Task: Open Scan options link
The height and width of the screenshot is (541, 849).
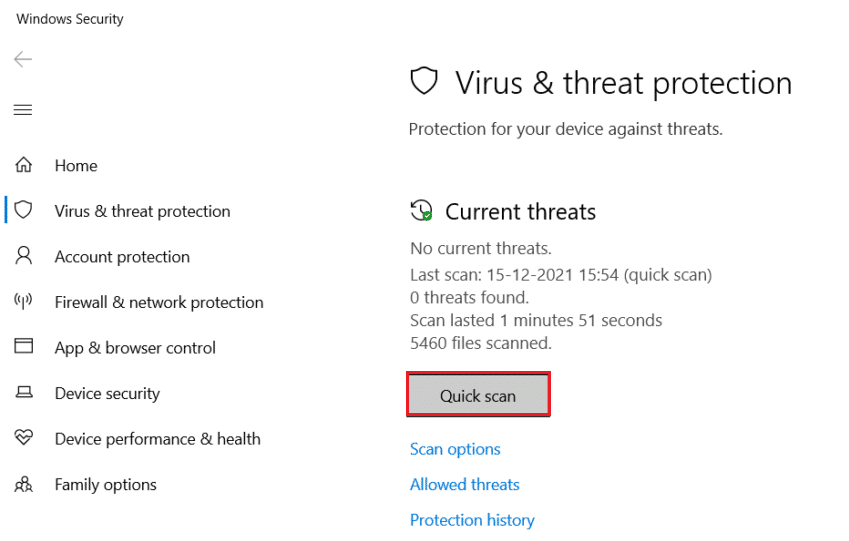Action: [455, 449]
